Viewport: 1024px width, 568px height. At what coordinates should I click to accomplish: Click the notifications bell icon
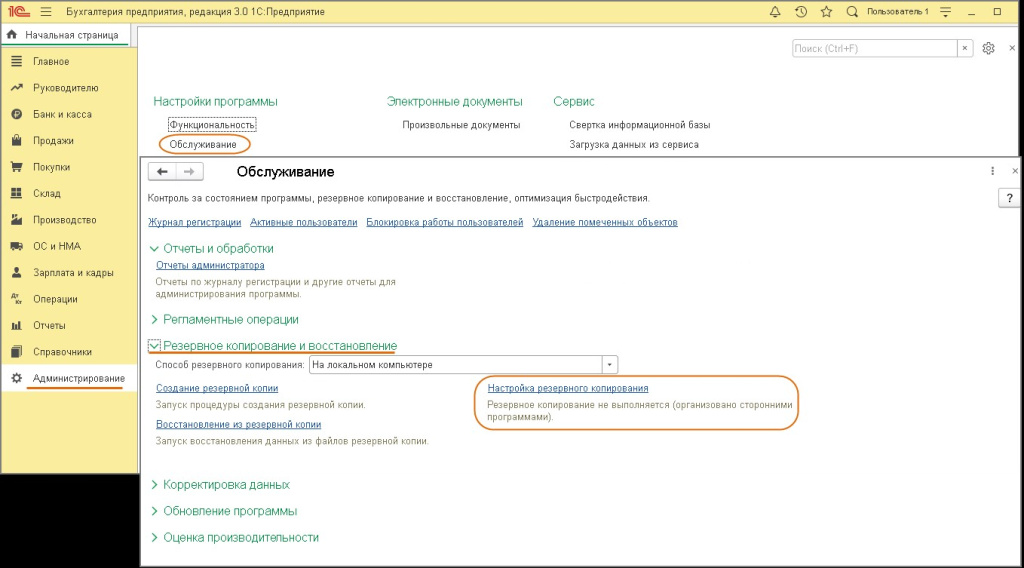(x=776, y=11)
